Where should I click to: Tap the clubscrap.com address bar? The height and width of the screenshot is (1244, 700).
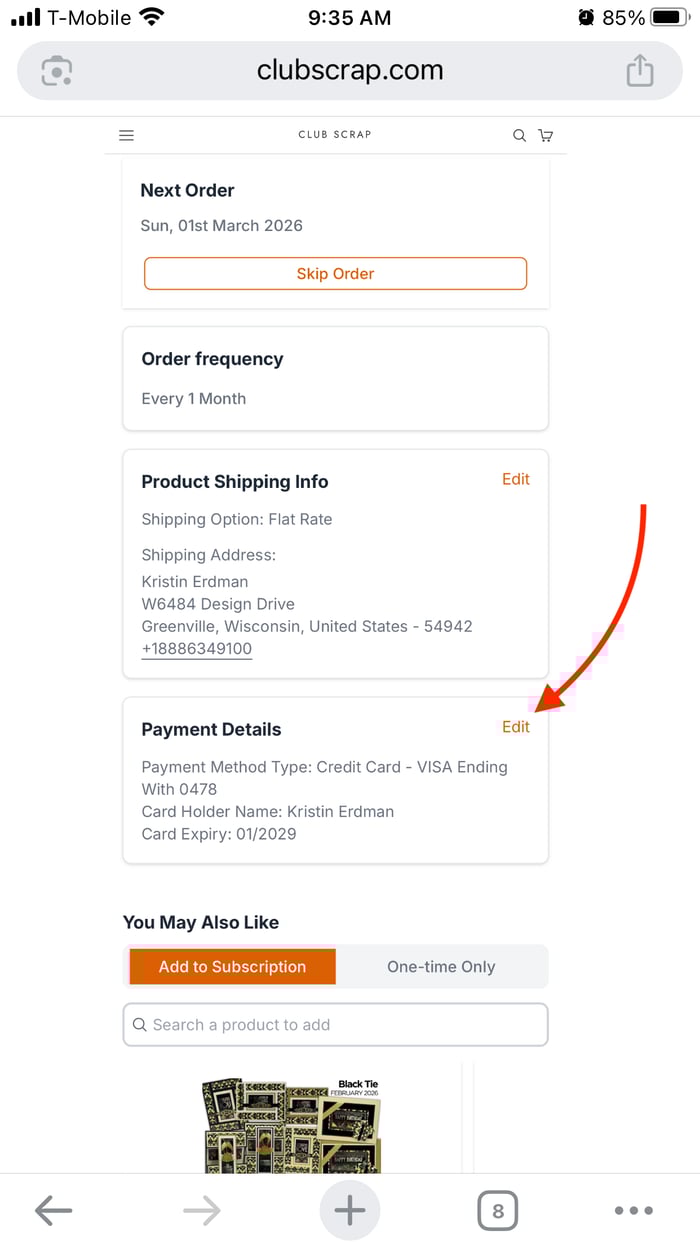[x=349, y=71]
